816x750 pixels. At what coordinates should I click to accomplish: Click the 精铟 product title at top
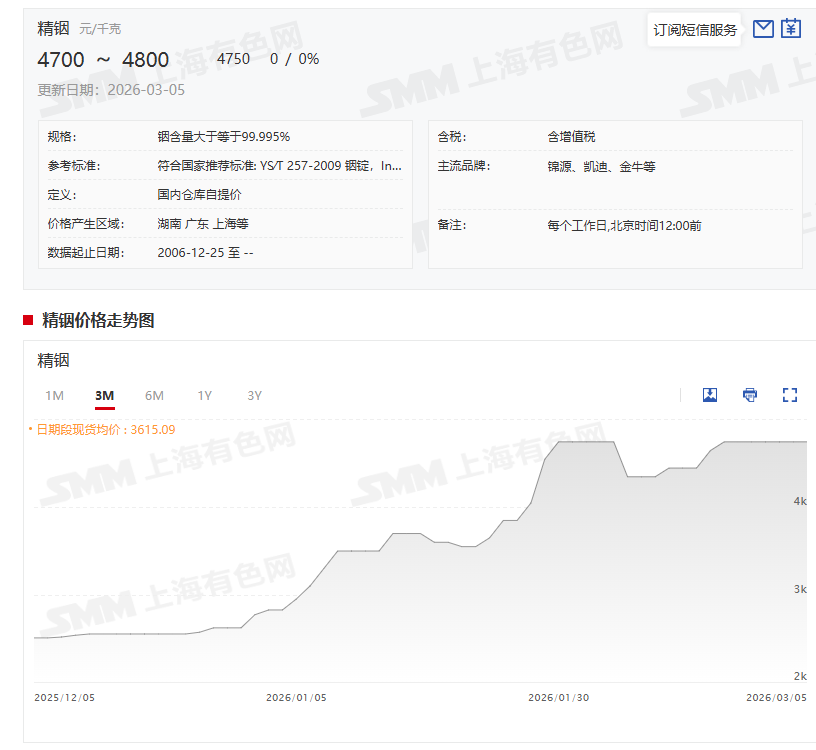point(54,28)
